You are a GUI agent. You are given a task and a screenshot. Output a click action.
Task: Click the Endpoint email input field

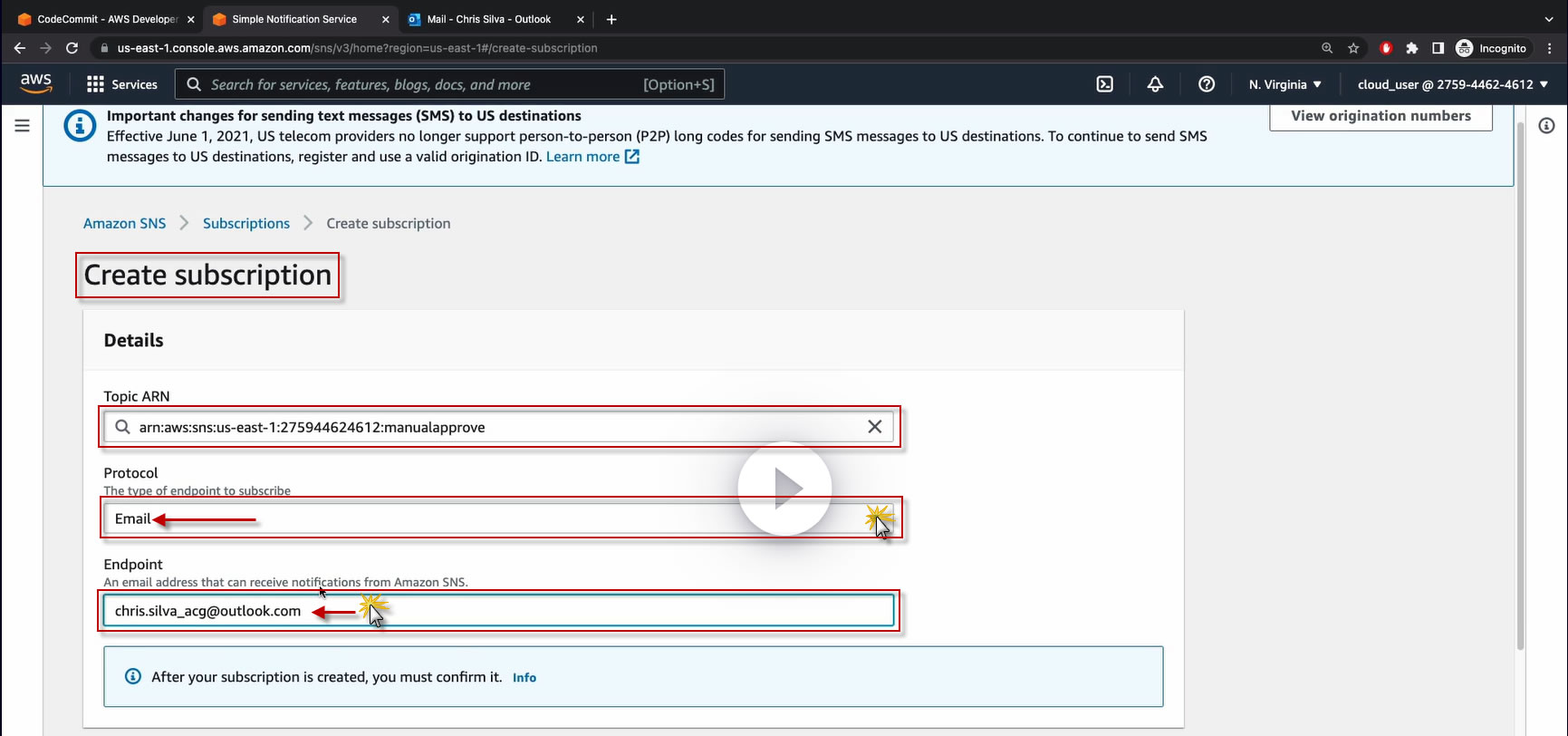coord(498,611)
